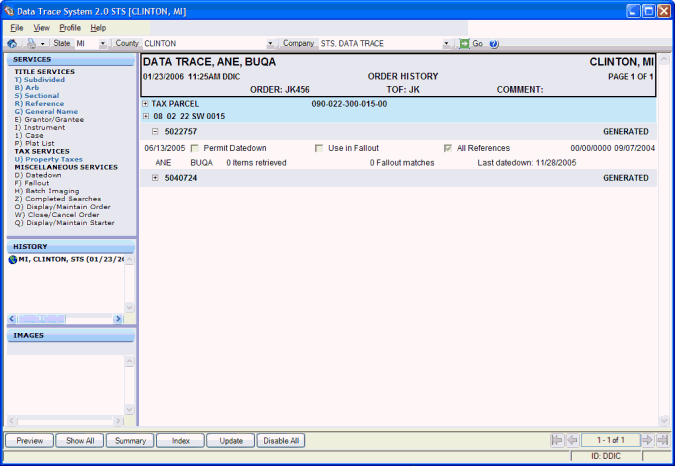Toggle the All References checkbox
The height and width of the screenshot is (466, 675).
(x=448, y=148)
